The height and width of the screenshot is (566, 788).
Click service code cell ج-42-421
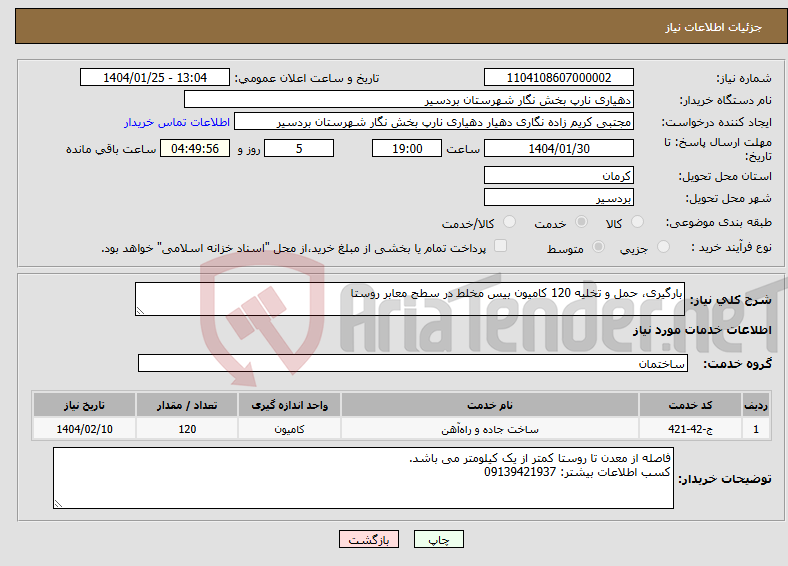pos(691,429)
